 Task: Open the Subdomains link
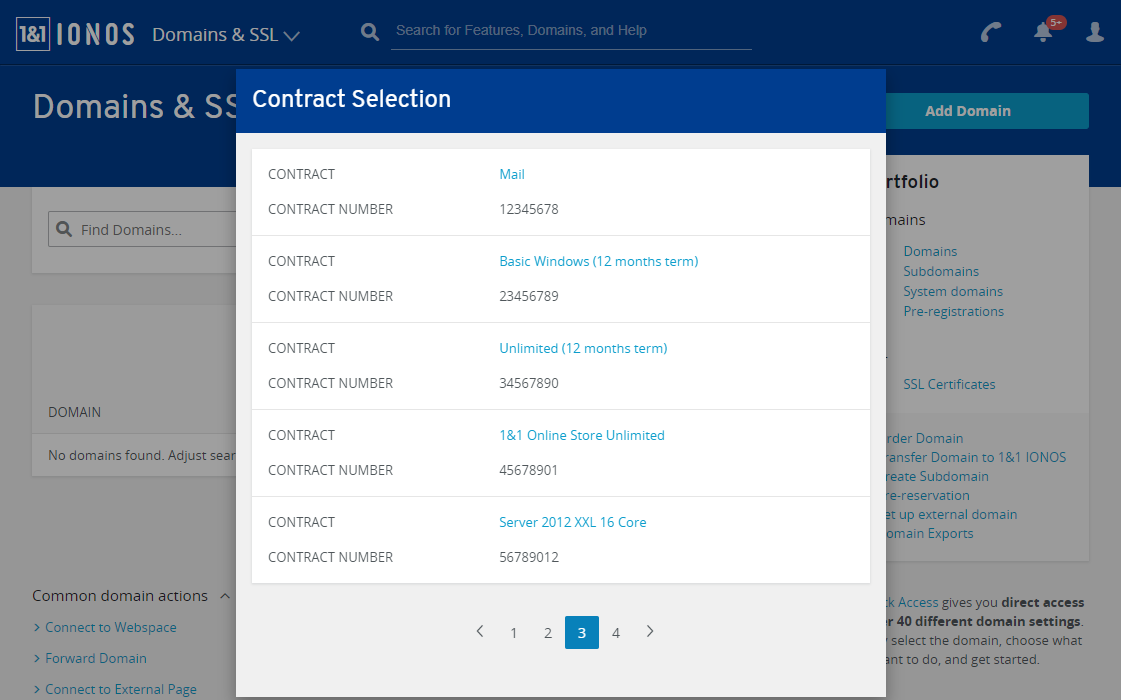(x=941, y=271)
